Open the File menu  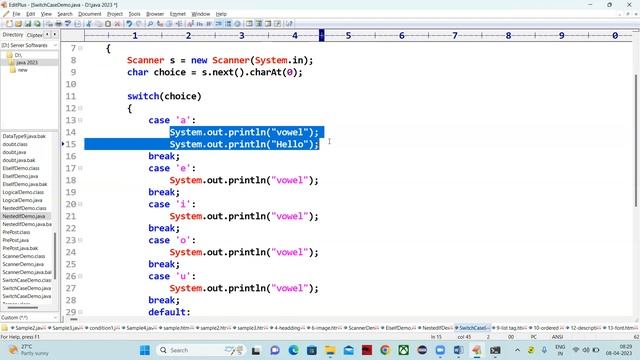[x=16, y=14]
